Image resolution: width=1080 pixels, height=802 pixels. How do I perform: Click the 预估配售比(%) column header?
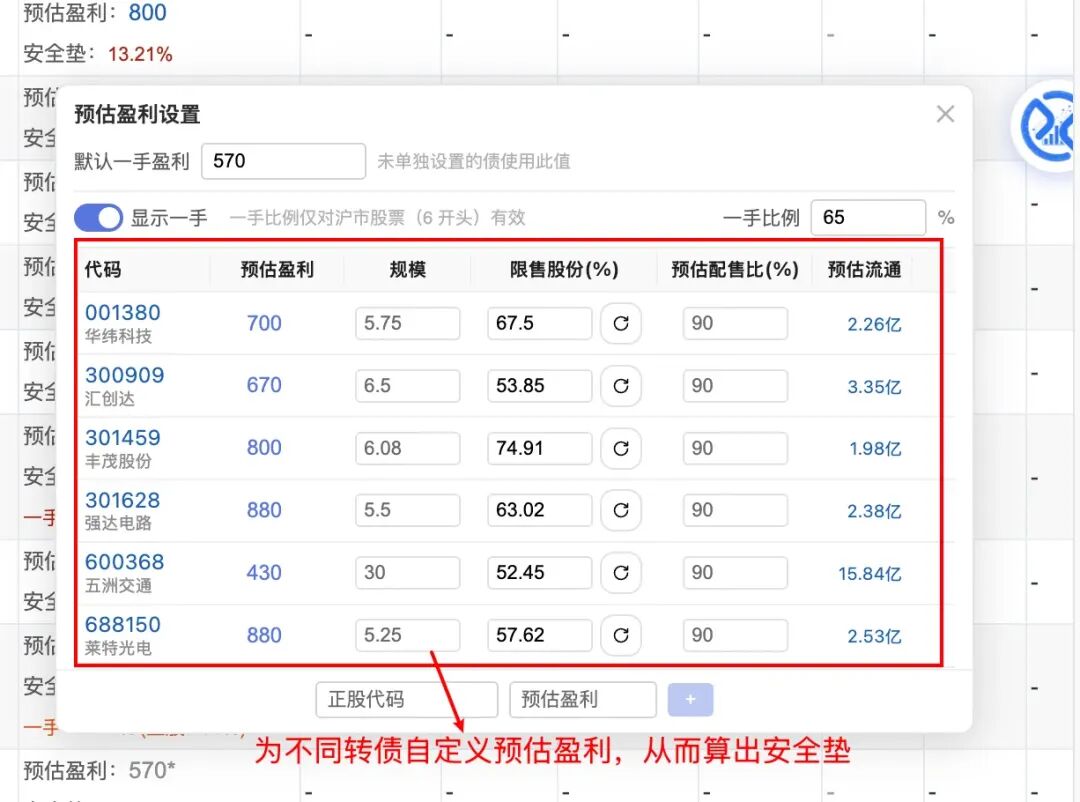coord(735,269)
